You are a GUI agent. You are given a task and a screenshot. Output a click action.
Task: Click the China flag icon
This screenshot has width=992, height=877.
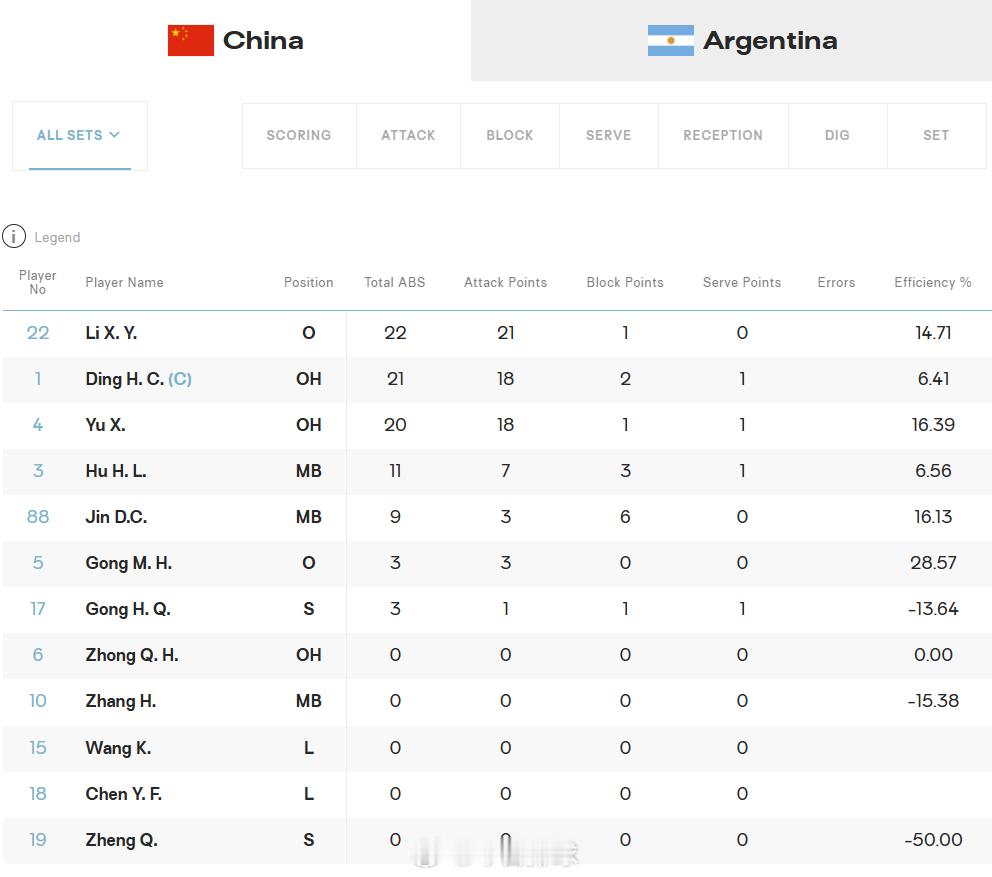[190, 40]
